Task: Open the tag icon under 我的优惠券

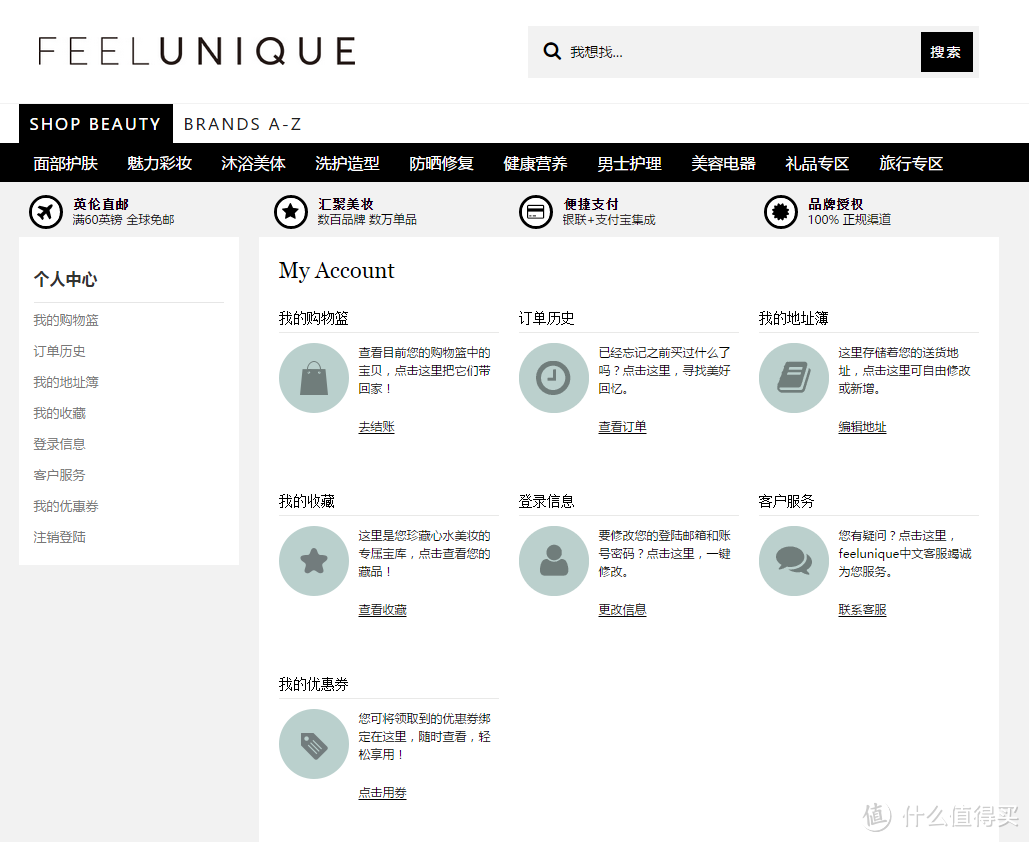Action: [x=314, y=744]
